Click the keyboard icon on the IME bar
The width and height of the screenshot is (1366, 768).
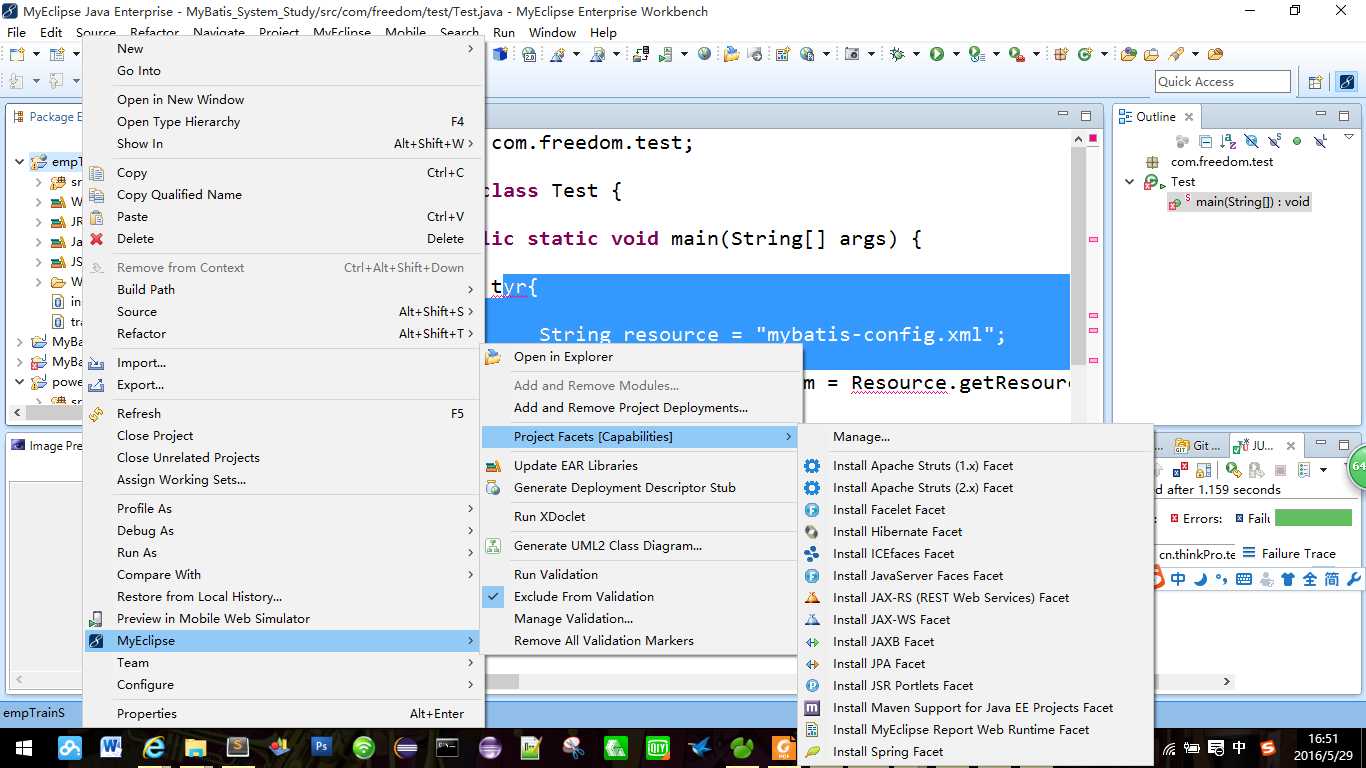click(x=1244, y=578)
